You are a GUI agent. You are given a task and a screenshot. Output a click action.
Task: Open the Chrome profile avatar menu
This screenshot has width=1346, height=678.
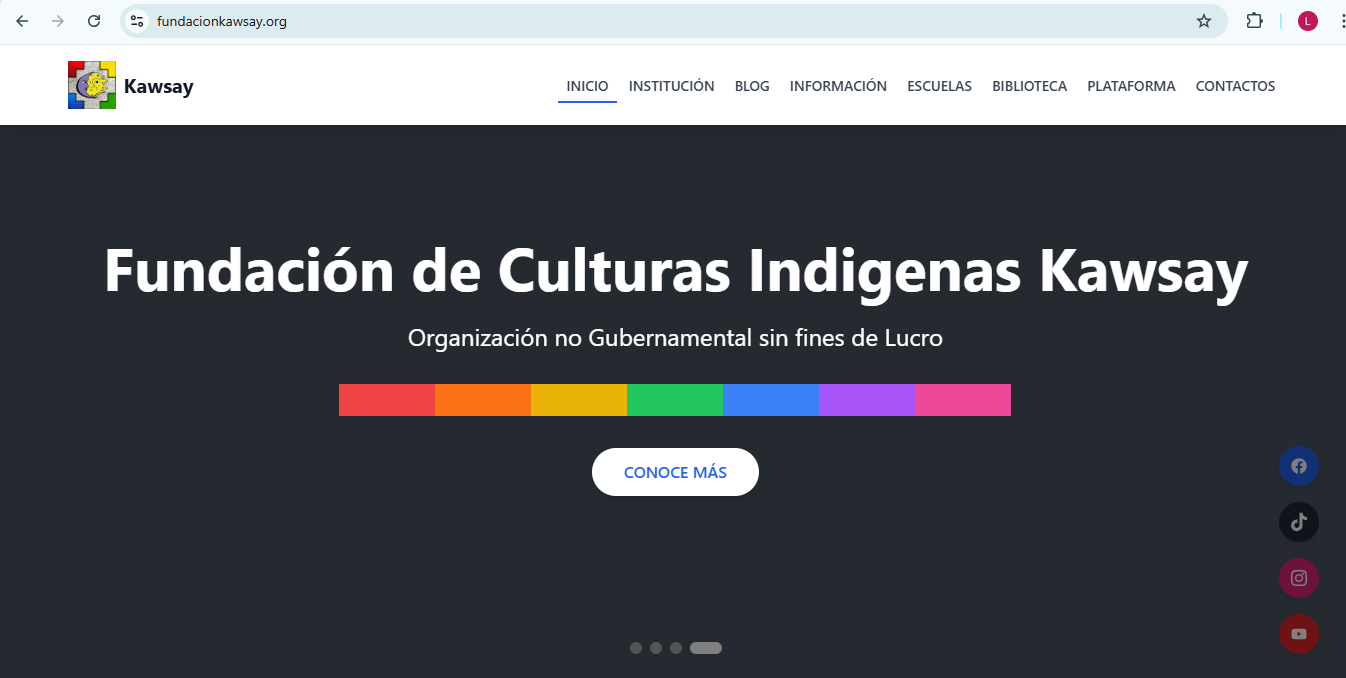coord(1307,20)
